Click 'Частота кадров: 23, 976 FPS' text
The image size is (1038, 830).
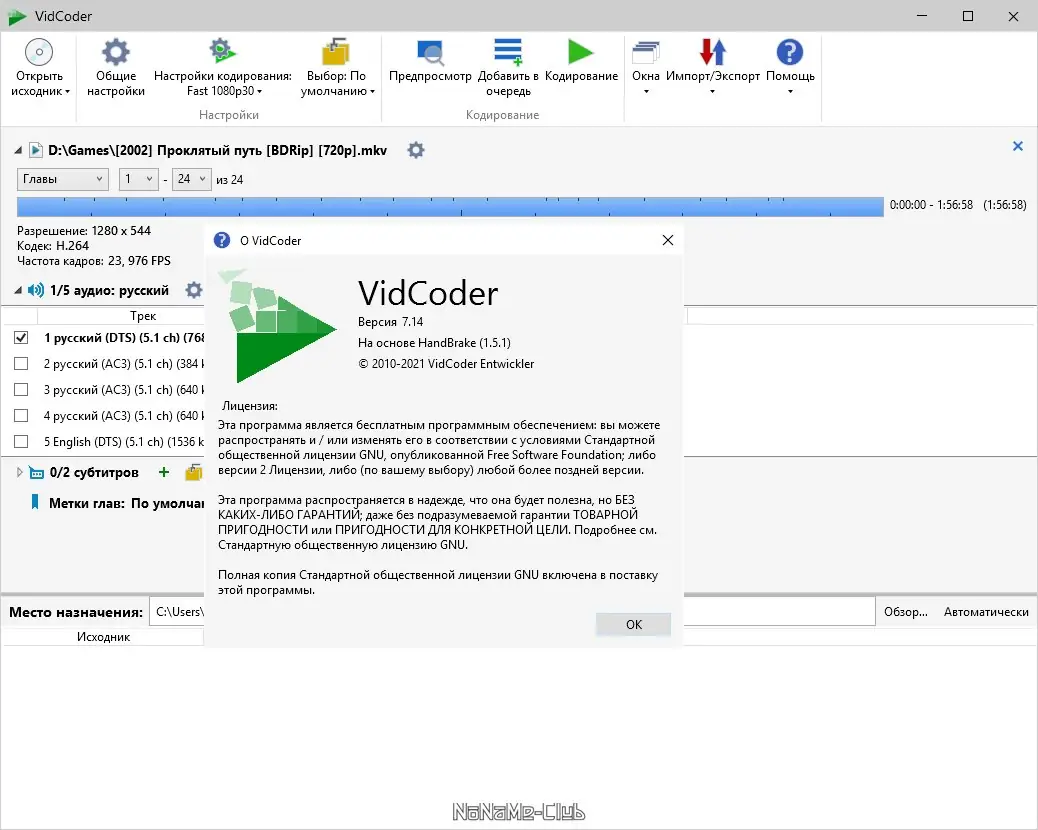(x=94, y=261)
